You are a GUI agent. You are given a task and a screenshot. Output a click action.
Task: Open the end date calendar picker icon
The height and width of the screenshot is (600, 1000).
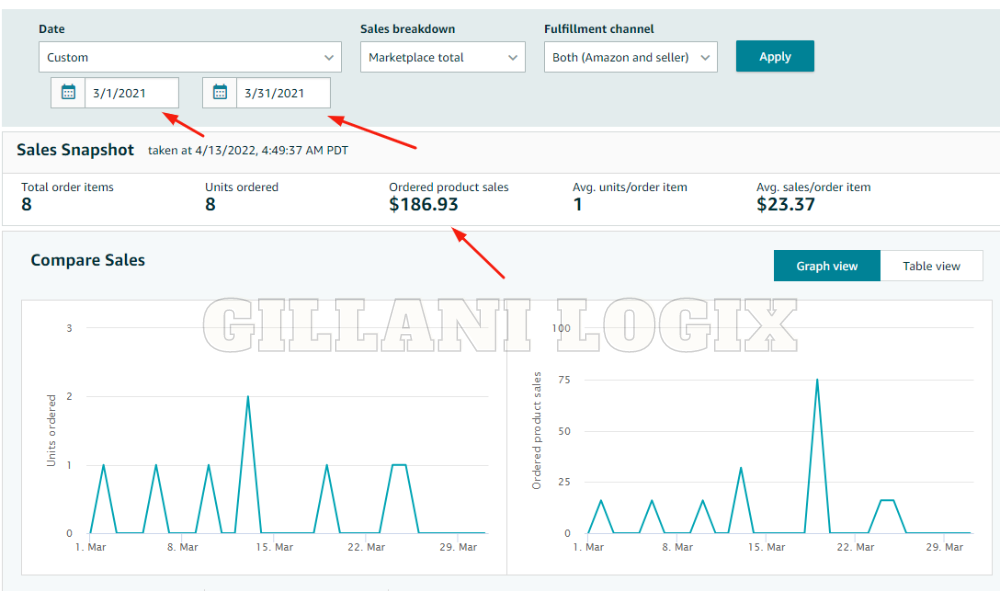[x=219, y=92]
